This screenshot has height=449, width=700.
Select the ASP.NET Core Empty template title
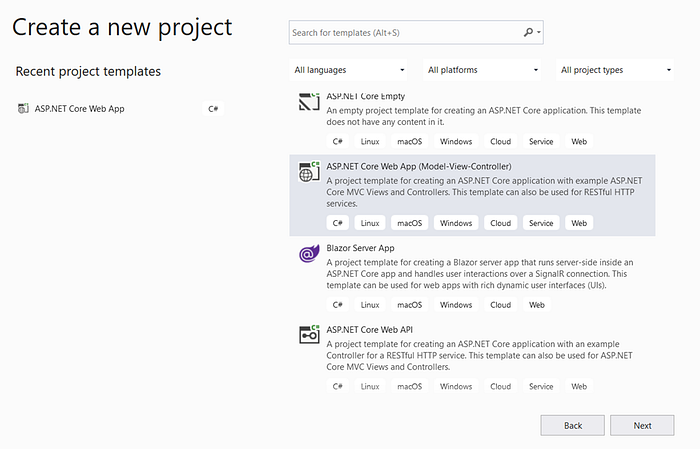click(x=366, y=96)
